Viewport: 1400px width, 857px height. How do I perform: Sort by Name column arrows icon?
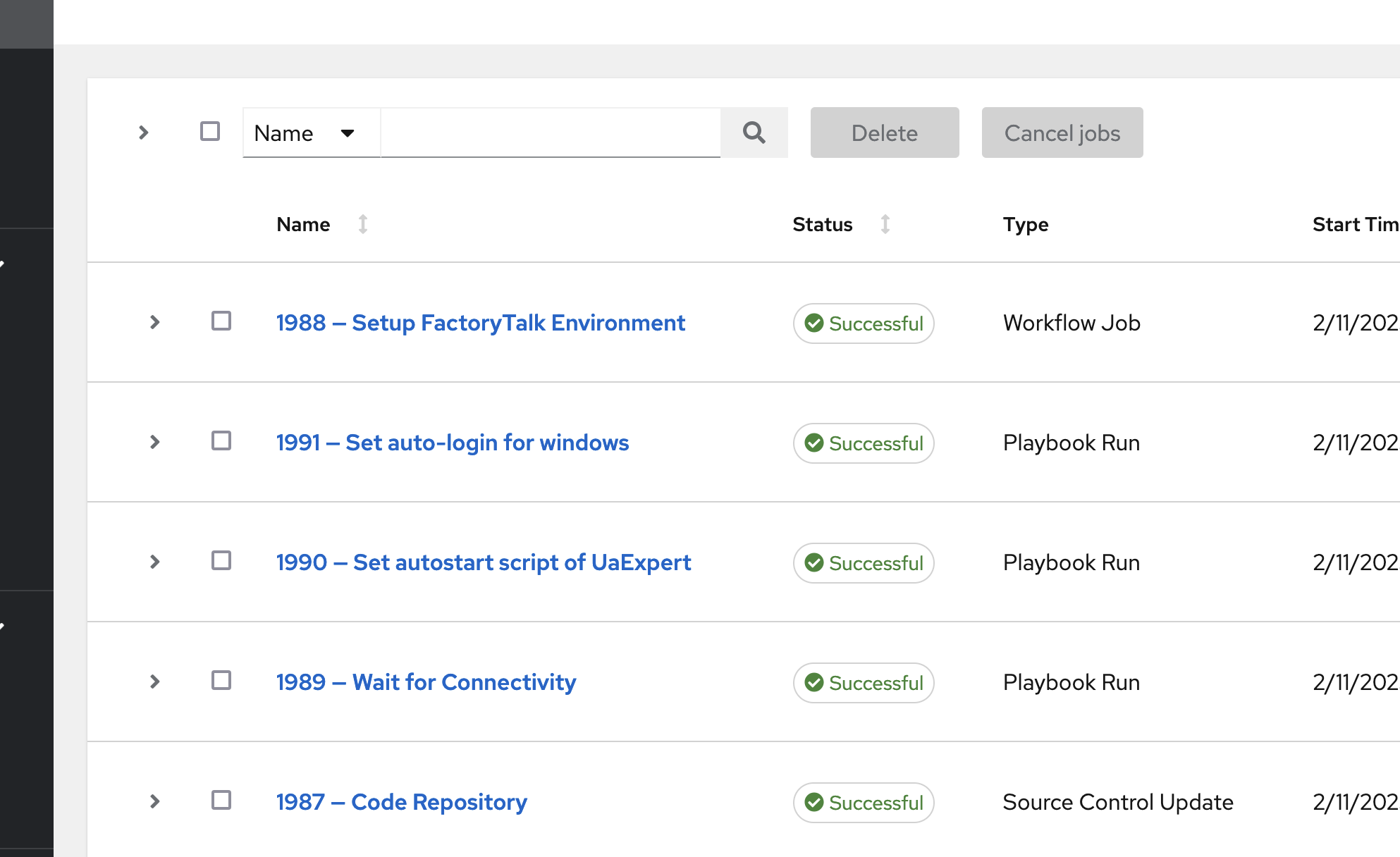pyautogui.click(x=362, y=224)
